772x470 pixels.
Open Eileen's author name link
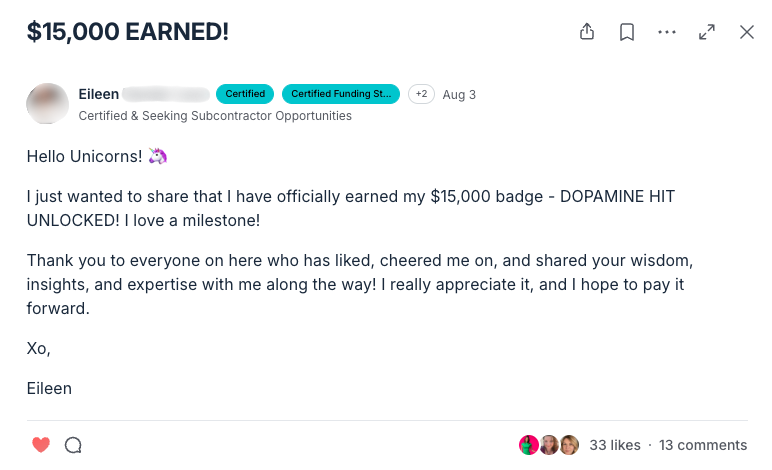(99, 94)
